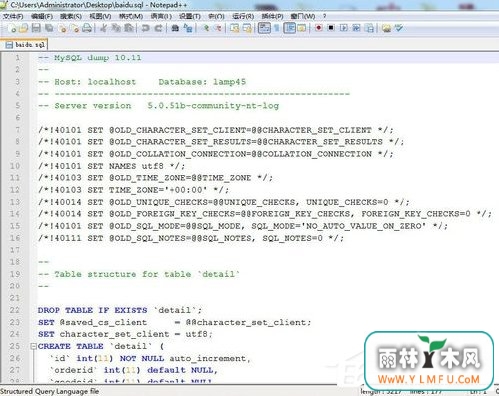Viewport: 499px width, 396px height.
Task: Click the spell check ABC icon
Action: click(x=399, y=28)
